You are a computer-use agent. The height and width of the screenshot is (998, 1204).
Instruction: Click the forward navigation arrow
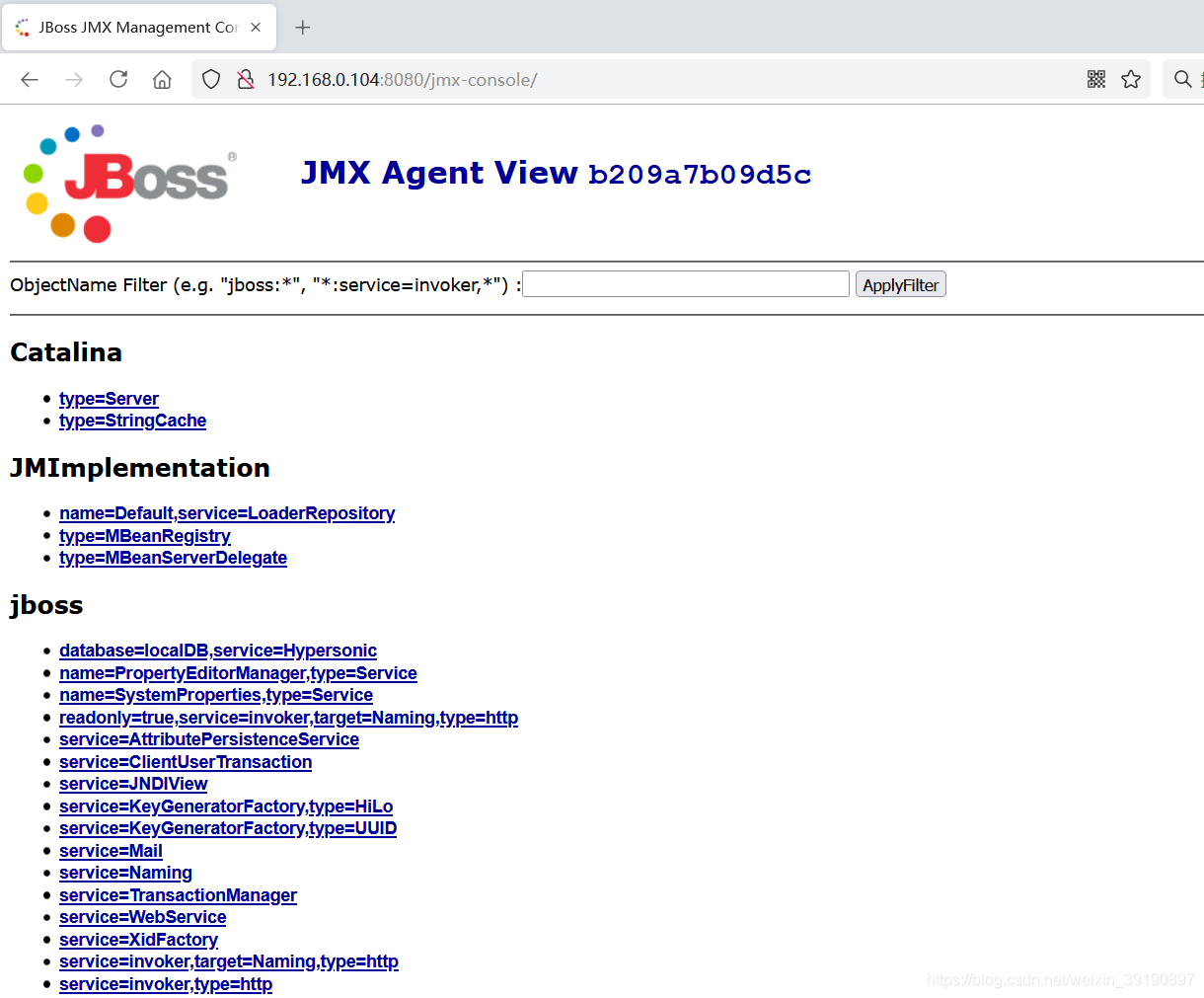pyautogui.click(x=74, y=80)
